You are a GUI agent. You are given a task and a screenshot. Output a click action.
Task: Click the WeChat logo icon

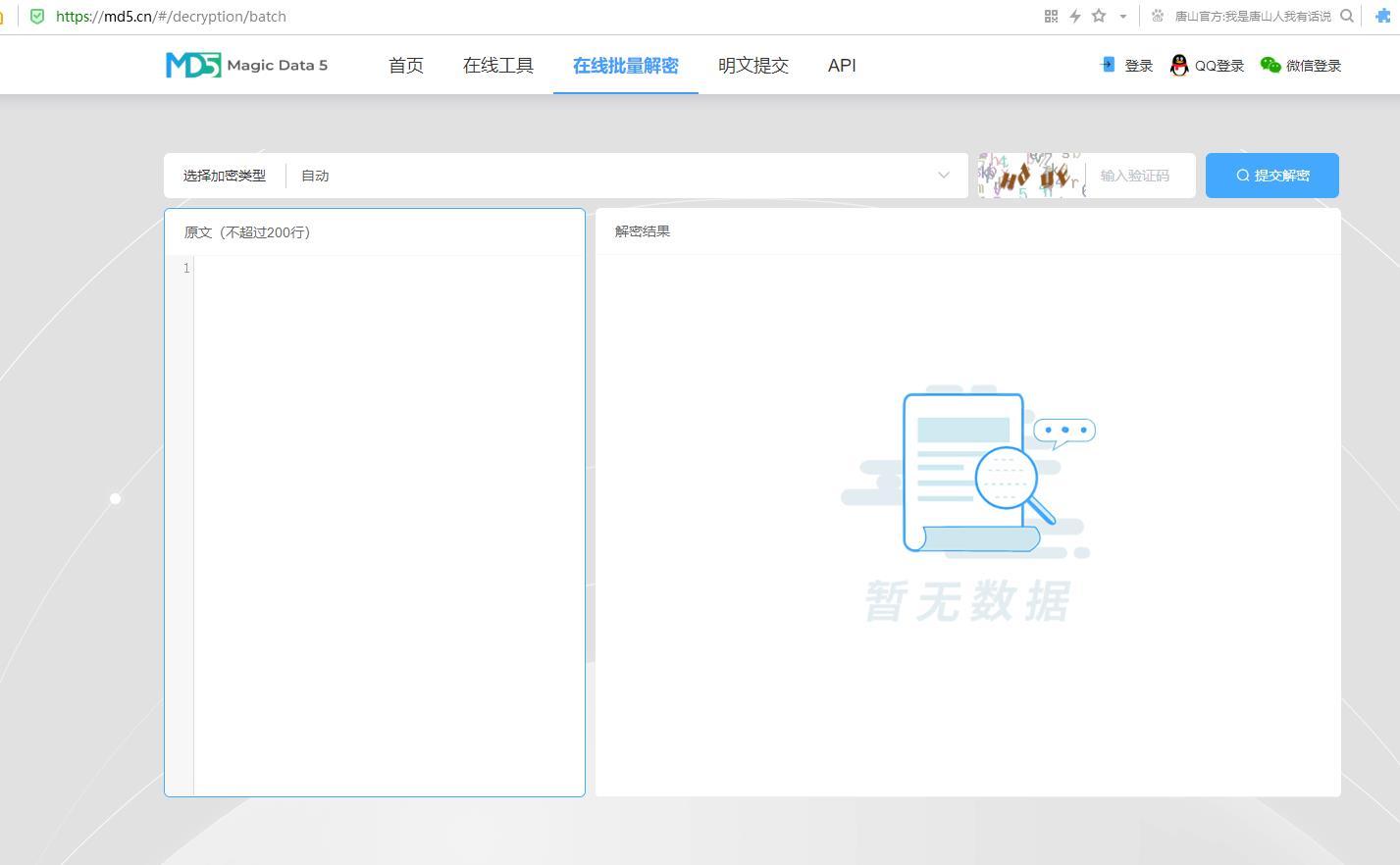coord(1270,65)
